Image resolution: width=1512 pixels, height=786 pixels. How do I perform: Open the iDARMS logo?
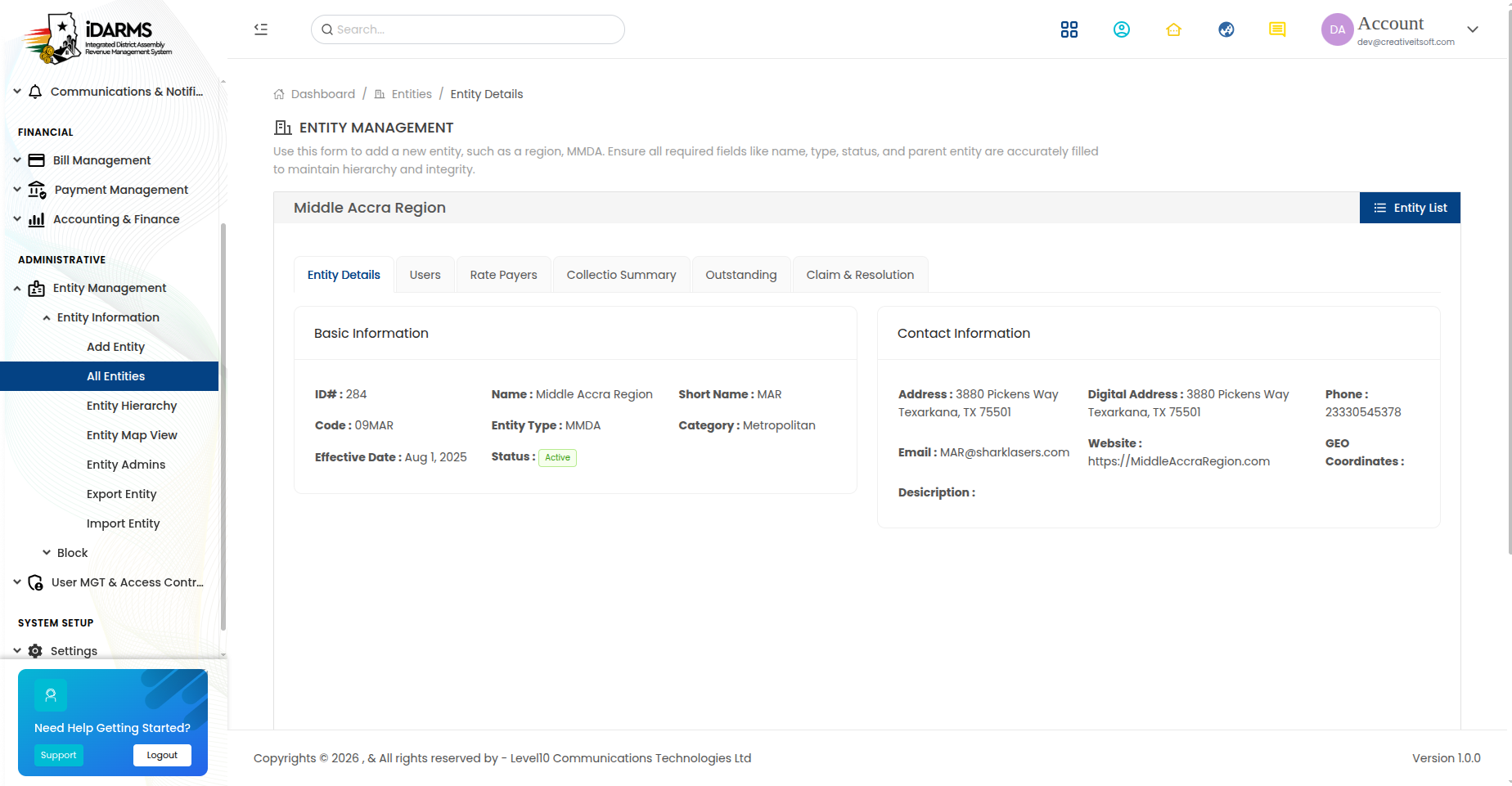(98, 38)
